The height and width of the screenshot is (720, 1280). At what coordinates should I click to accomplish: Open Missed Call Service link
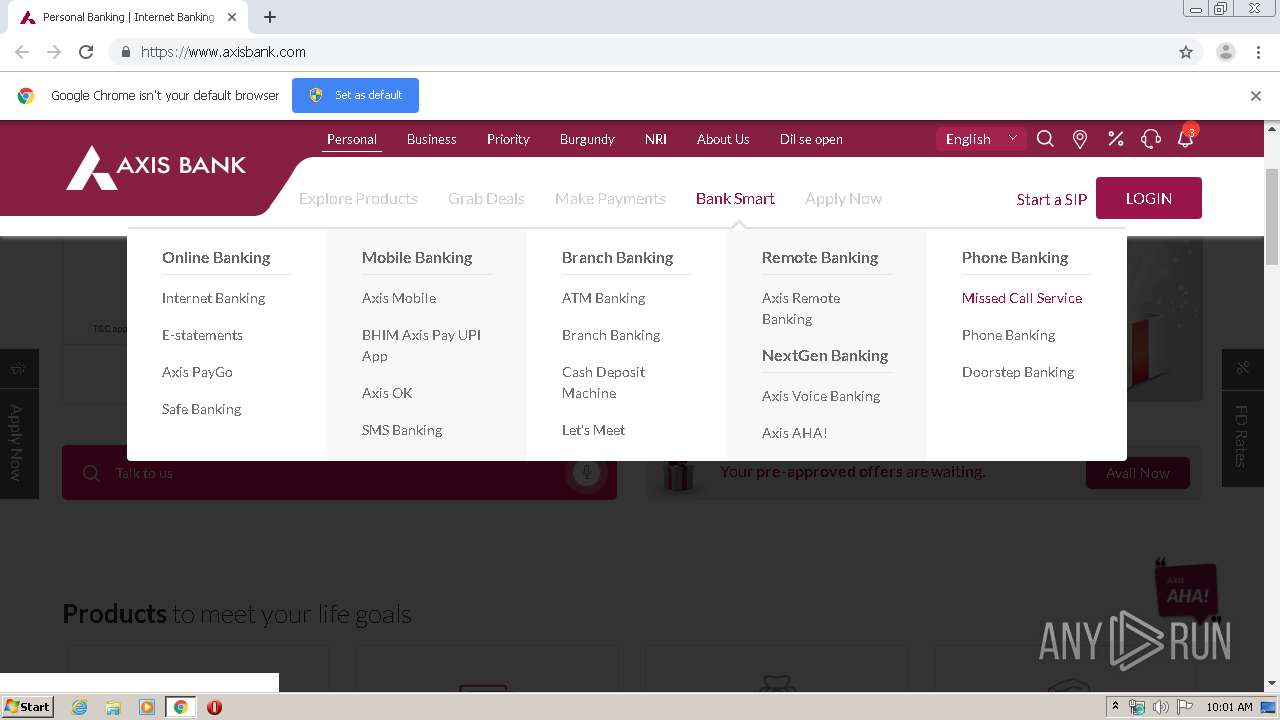coord(1022,298)
